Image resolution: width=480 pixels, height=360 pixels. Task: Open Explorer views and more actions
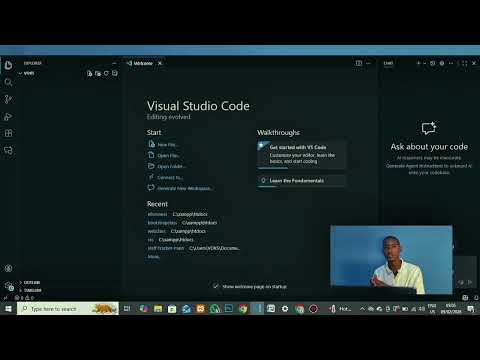(x=114, y=63)
